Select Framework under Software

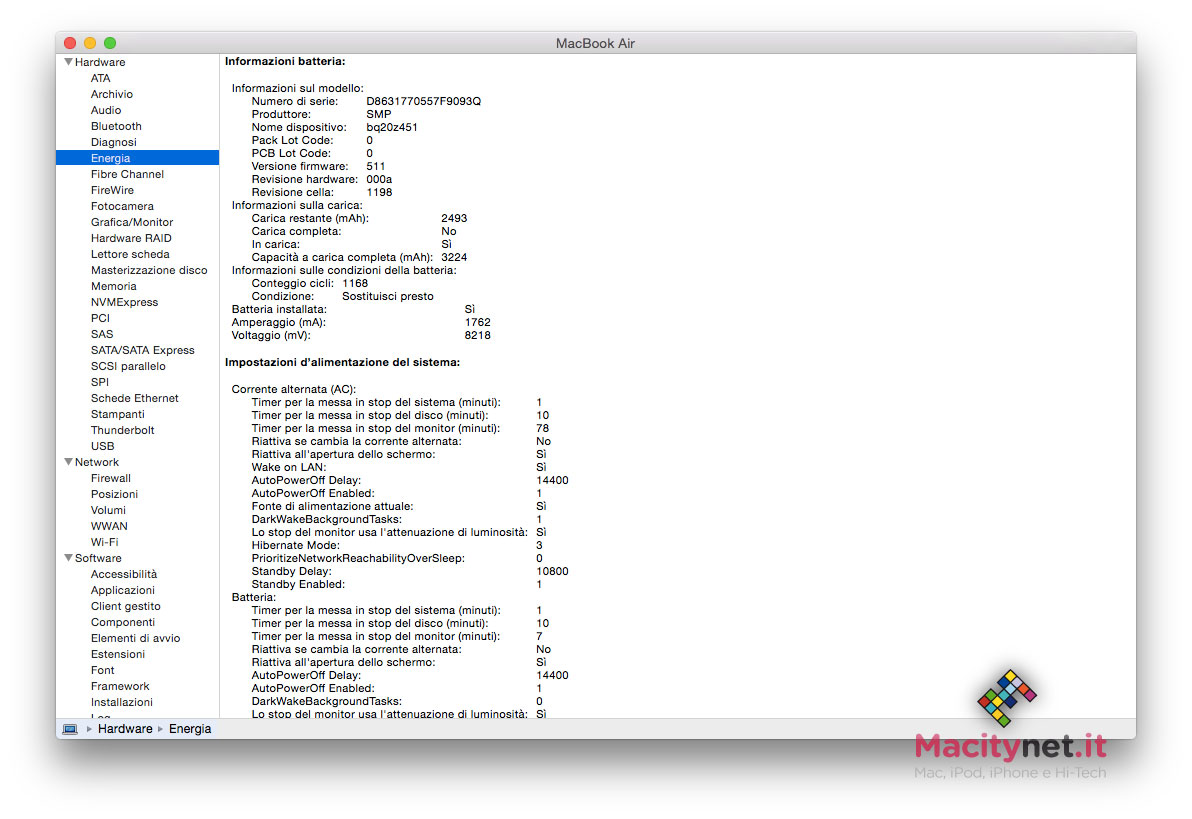pos(120,685)
